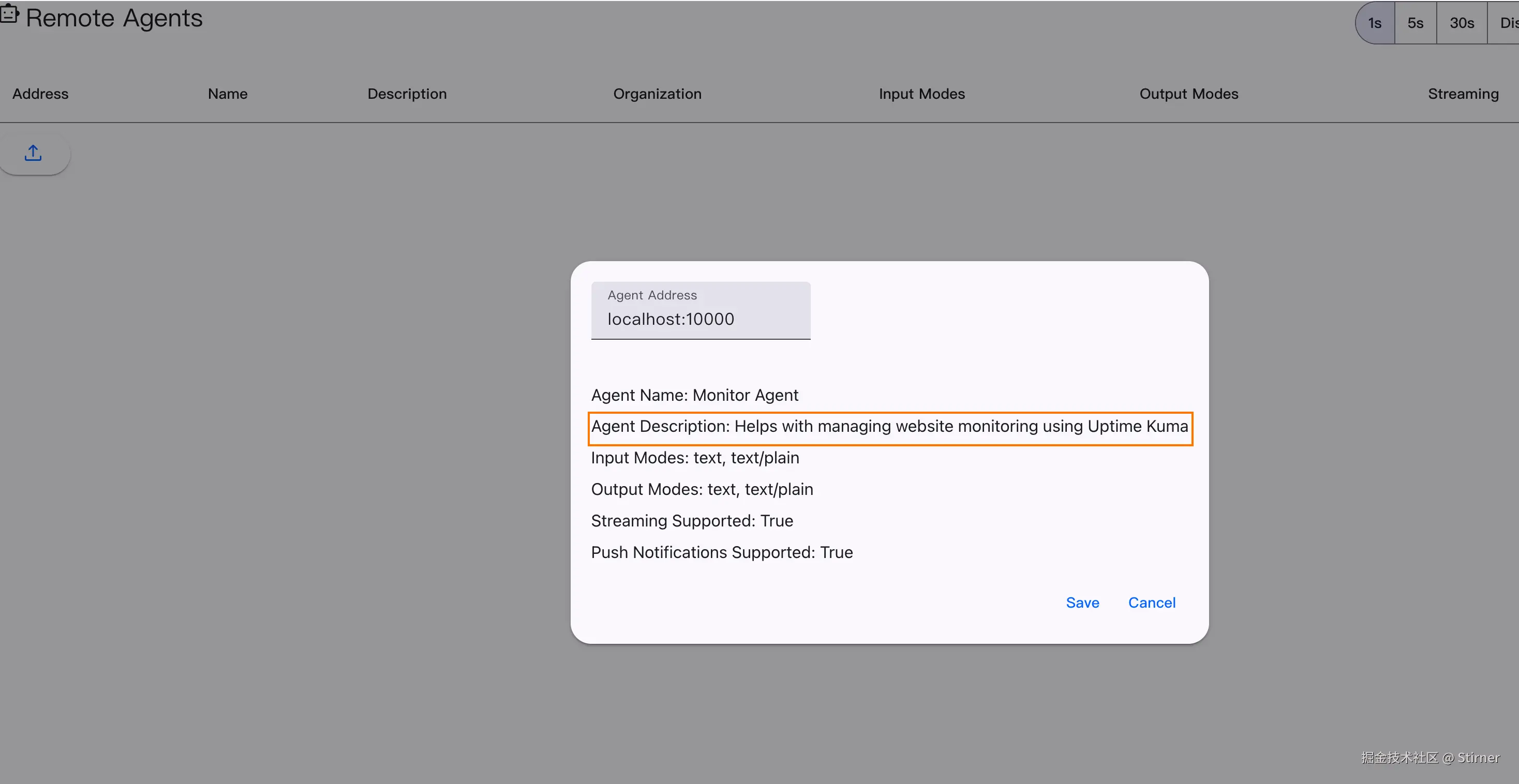
Task: Click Input Modes: text, text/plain line
Action: tap(695, 458)
